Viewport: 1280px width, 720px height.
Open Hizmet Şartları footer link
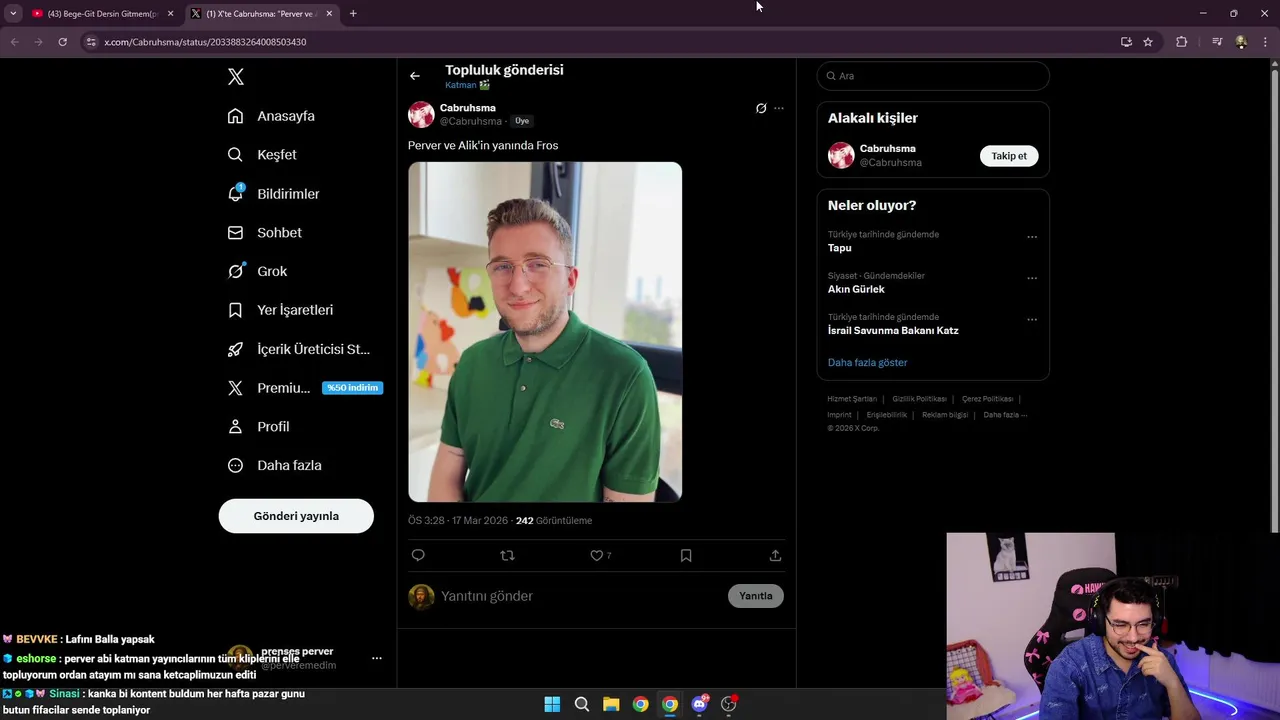coord(852,399)
